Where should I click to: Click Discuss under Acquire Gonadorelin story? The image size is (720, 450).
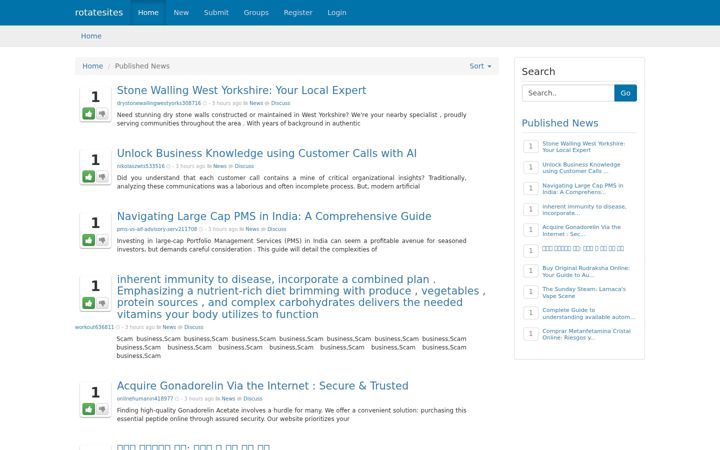click(253, 399)
